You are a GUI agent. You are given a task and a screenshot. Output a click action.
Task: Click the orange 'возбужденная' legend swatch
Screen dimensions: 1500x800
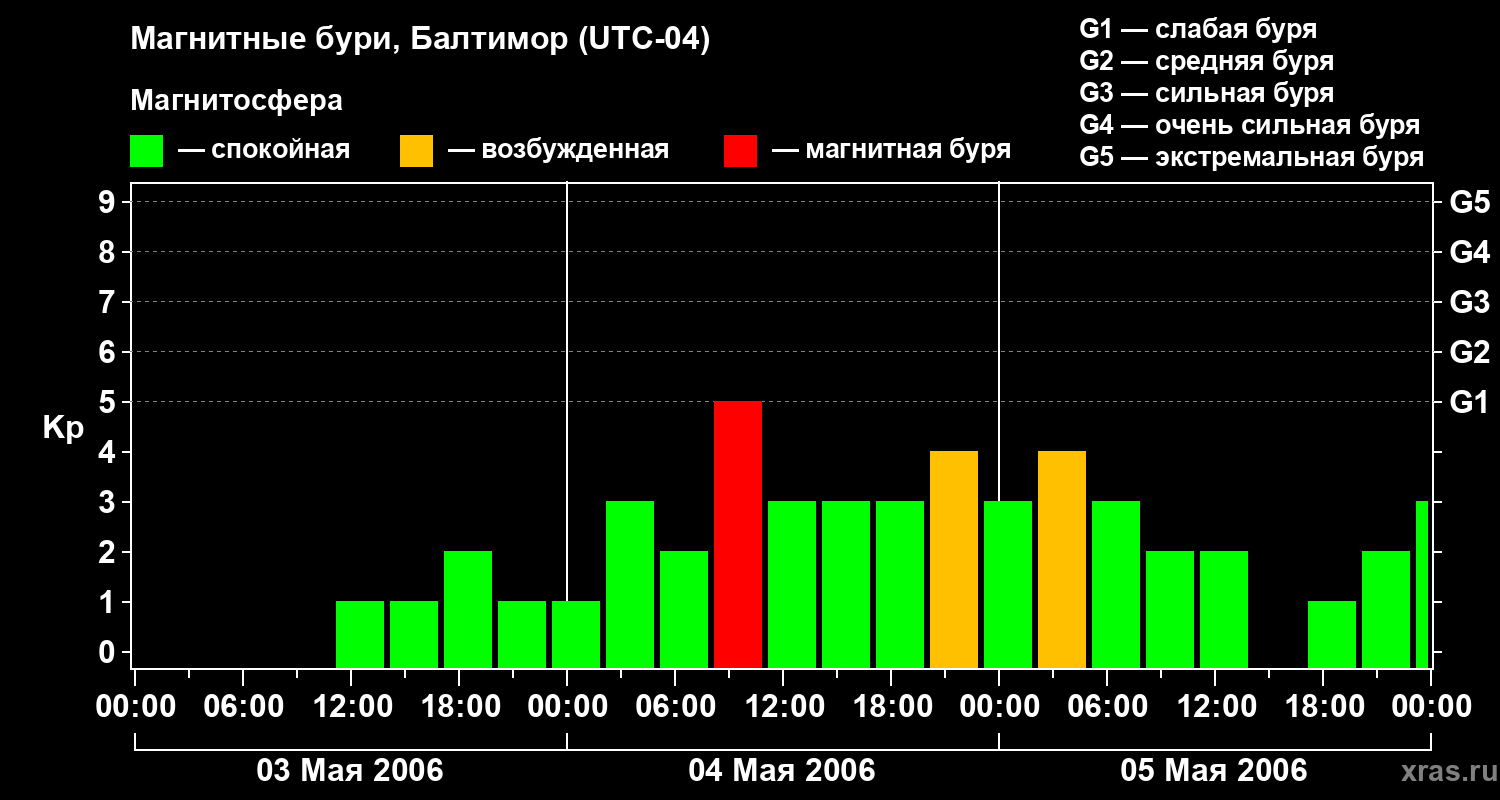416,151
